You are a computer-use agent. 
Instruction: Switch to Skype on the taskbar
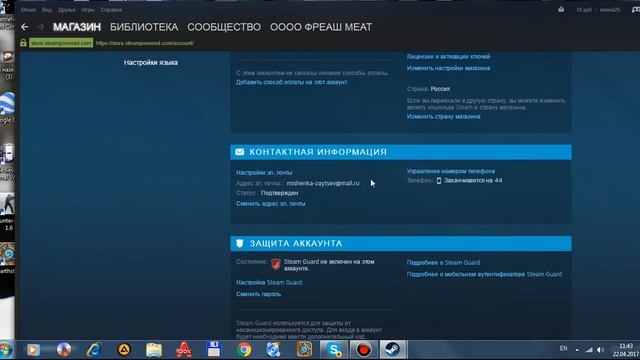point(334,350)
